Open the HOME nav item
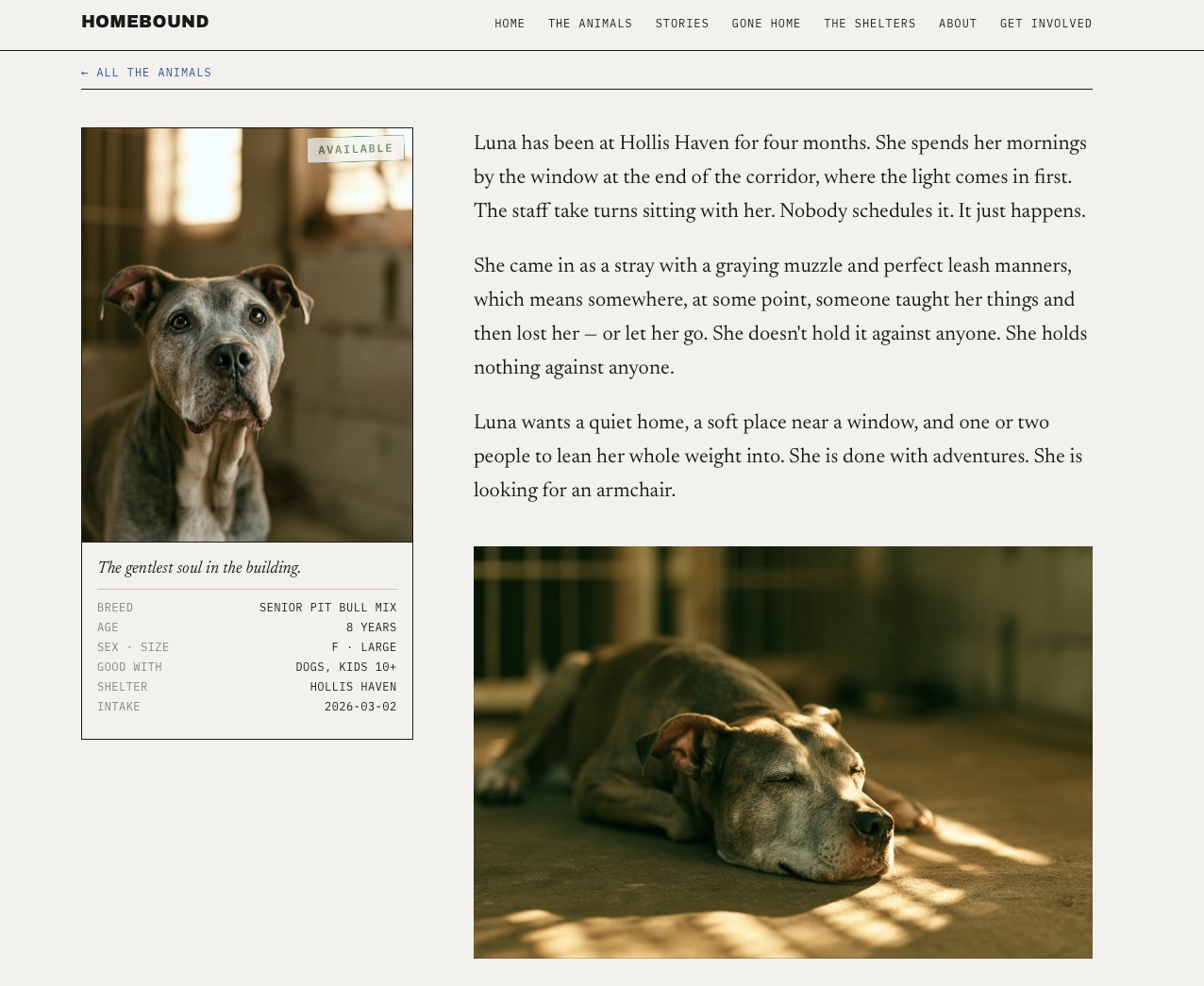 pos(510,24)
